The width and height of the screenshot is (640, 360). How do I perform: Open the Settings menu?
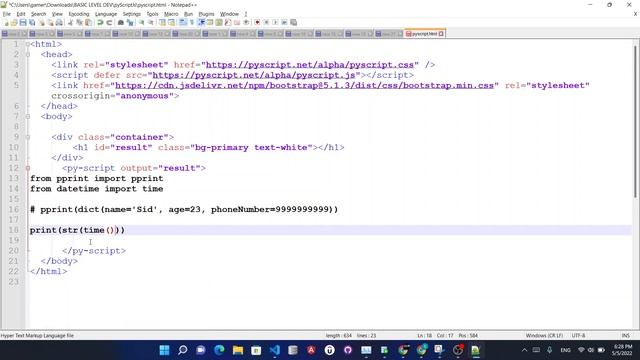[131, 14]
